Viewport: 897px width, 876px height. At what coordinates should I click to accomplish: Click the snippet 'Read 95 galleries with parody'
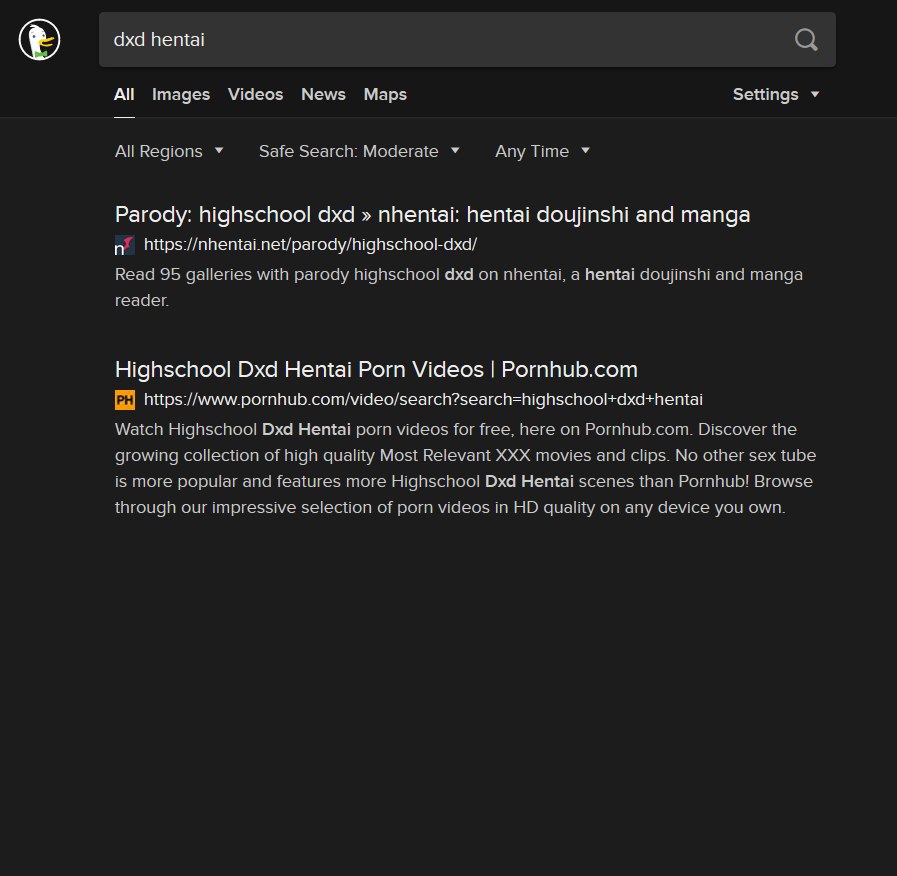(x=459, y=287)
